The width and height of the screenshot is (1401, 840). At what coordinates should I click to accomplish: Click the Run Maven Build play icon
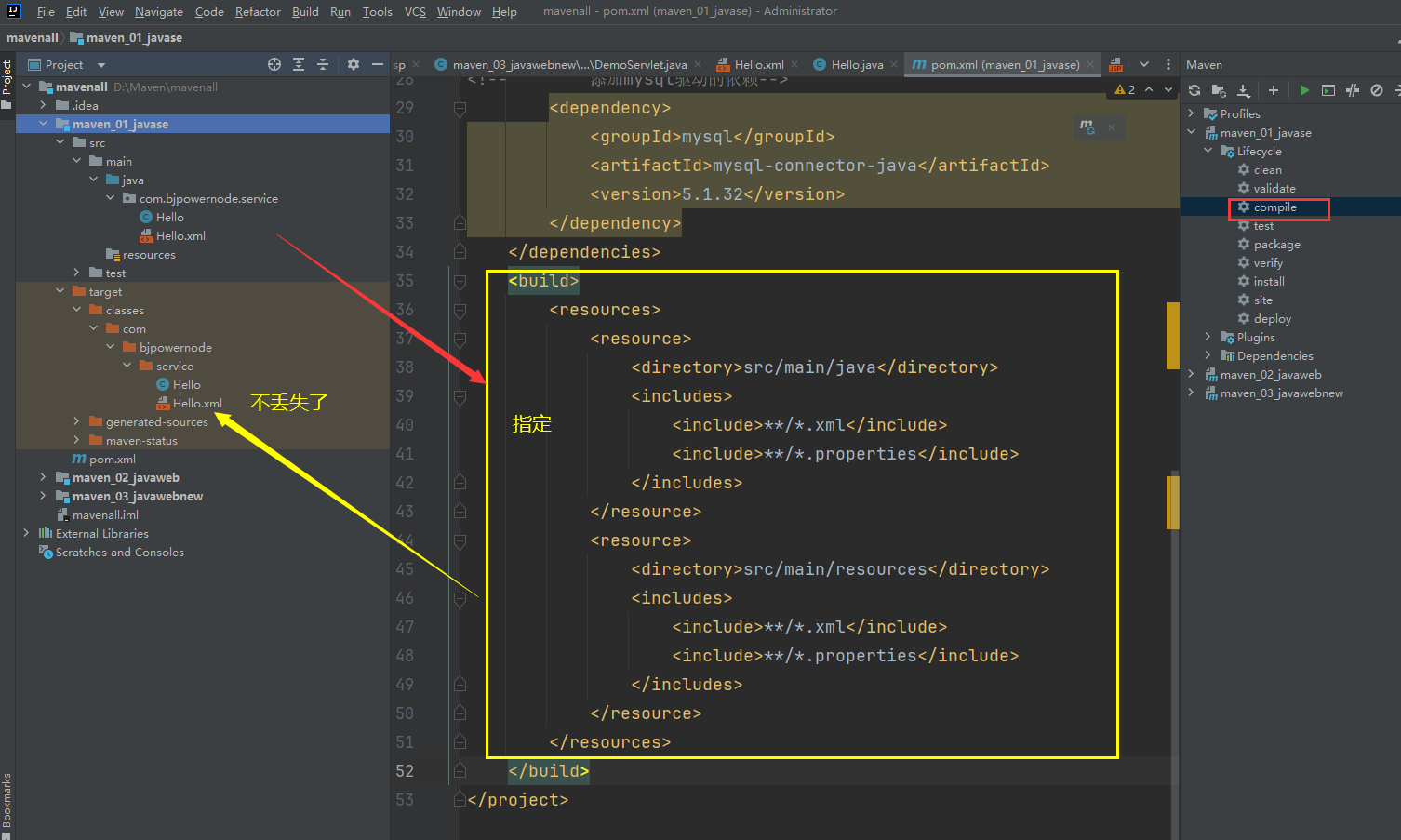click(1304, 90)
